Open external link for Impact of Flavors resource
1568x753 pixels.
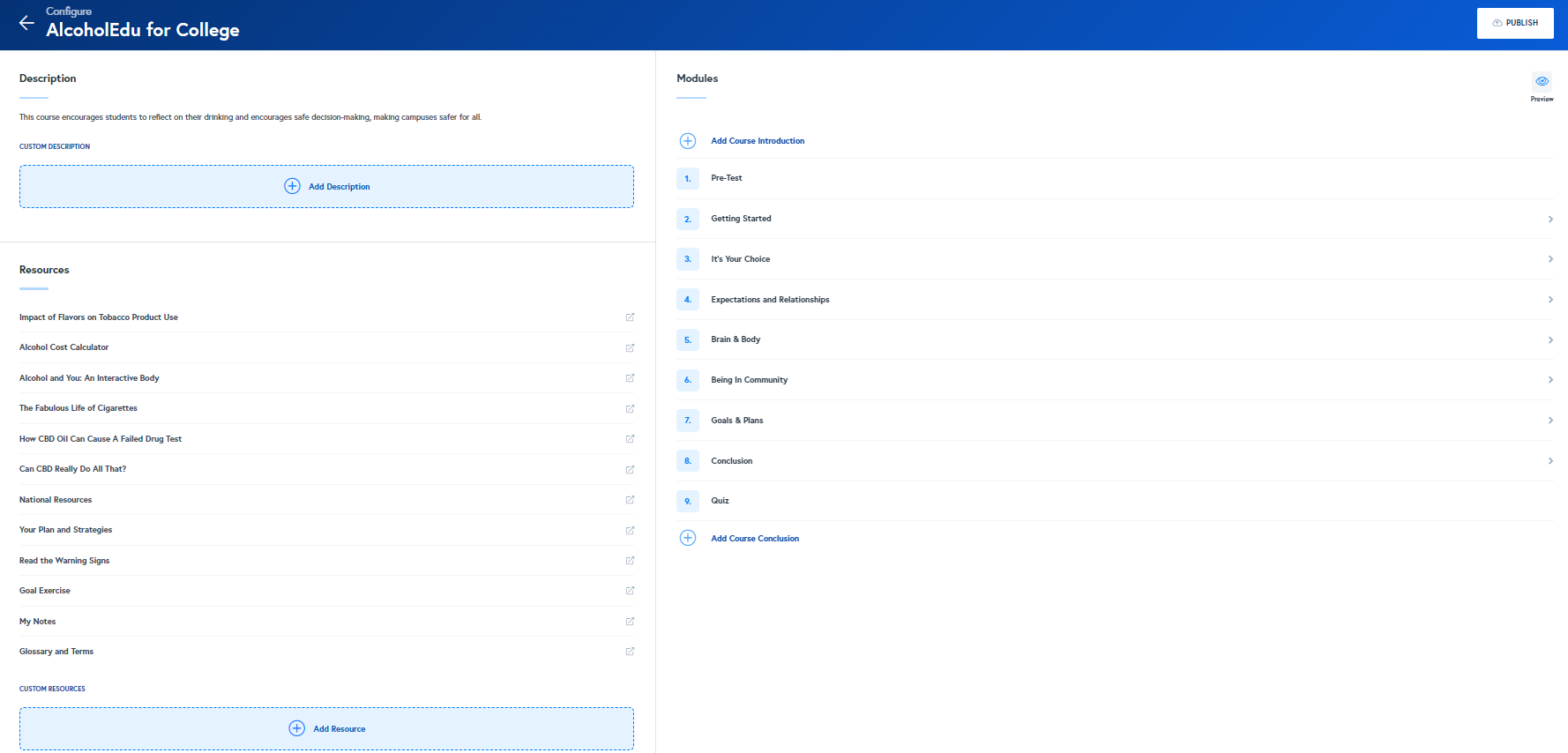pos(630,317)
